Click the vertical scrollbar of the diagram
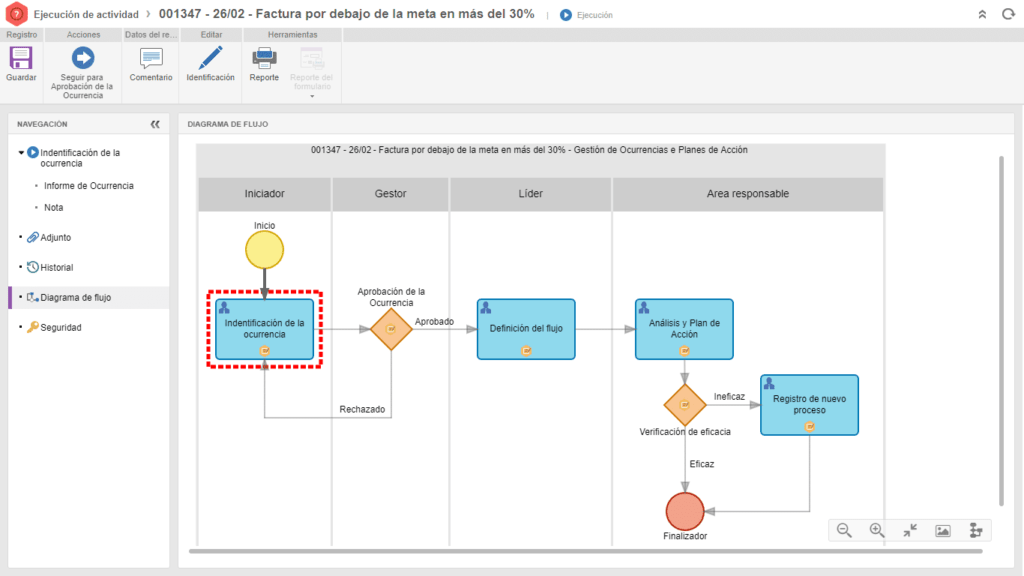The image size is (1024, 576). coord(1001,330)
